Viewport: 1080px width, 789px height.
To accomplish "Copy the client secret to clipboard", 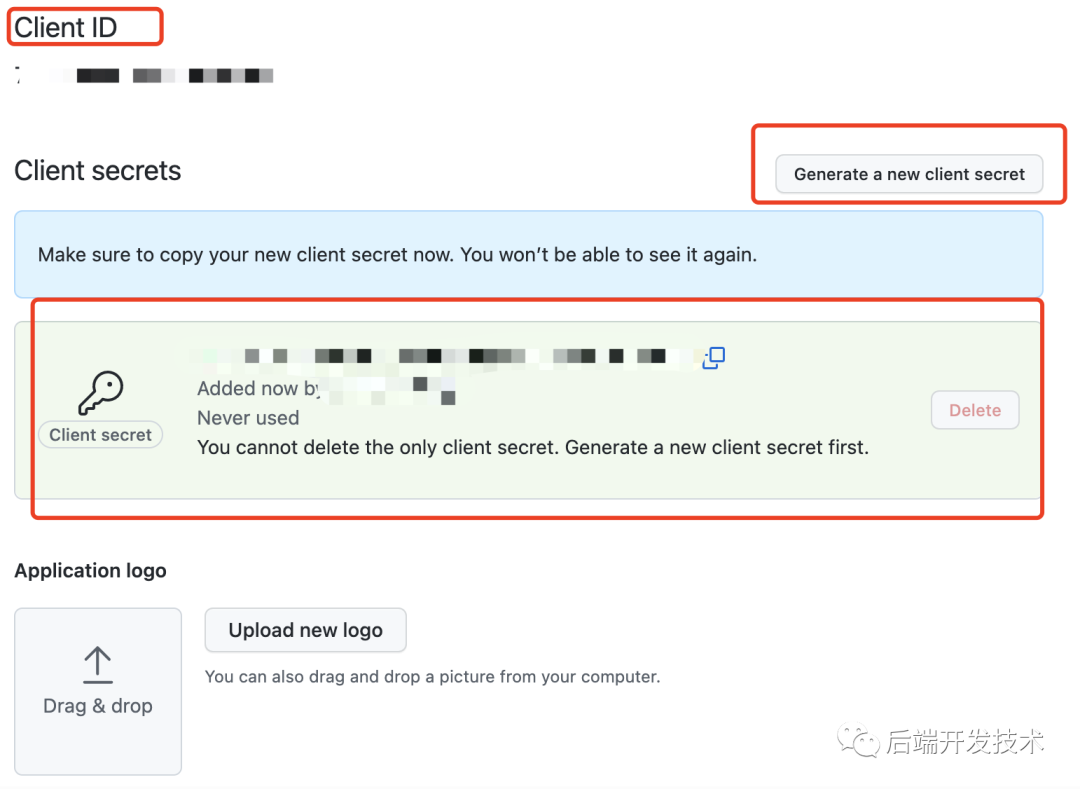I will 714,358.
